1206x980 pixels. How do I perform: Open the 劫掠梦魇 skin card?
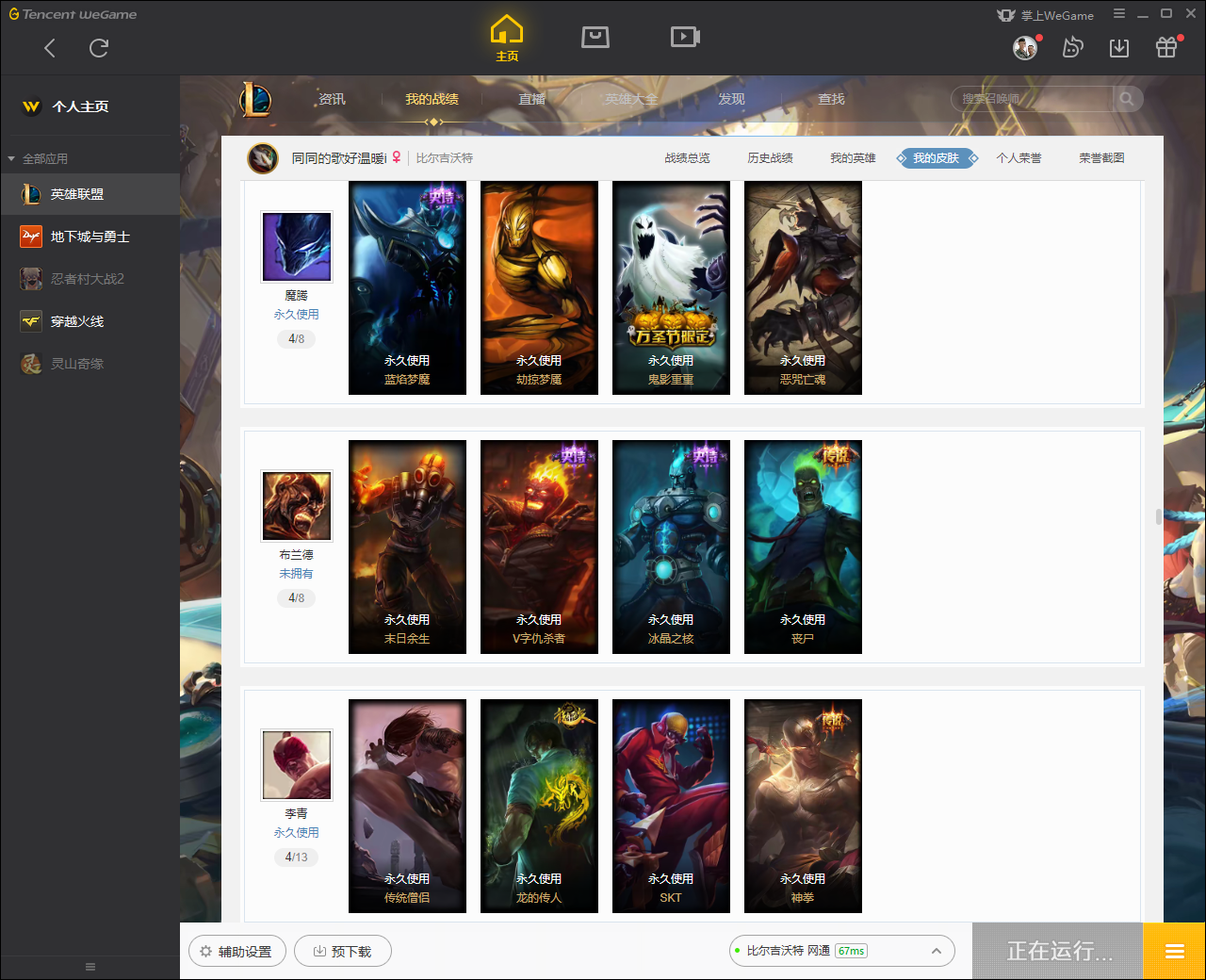click(539, 287)
